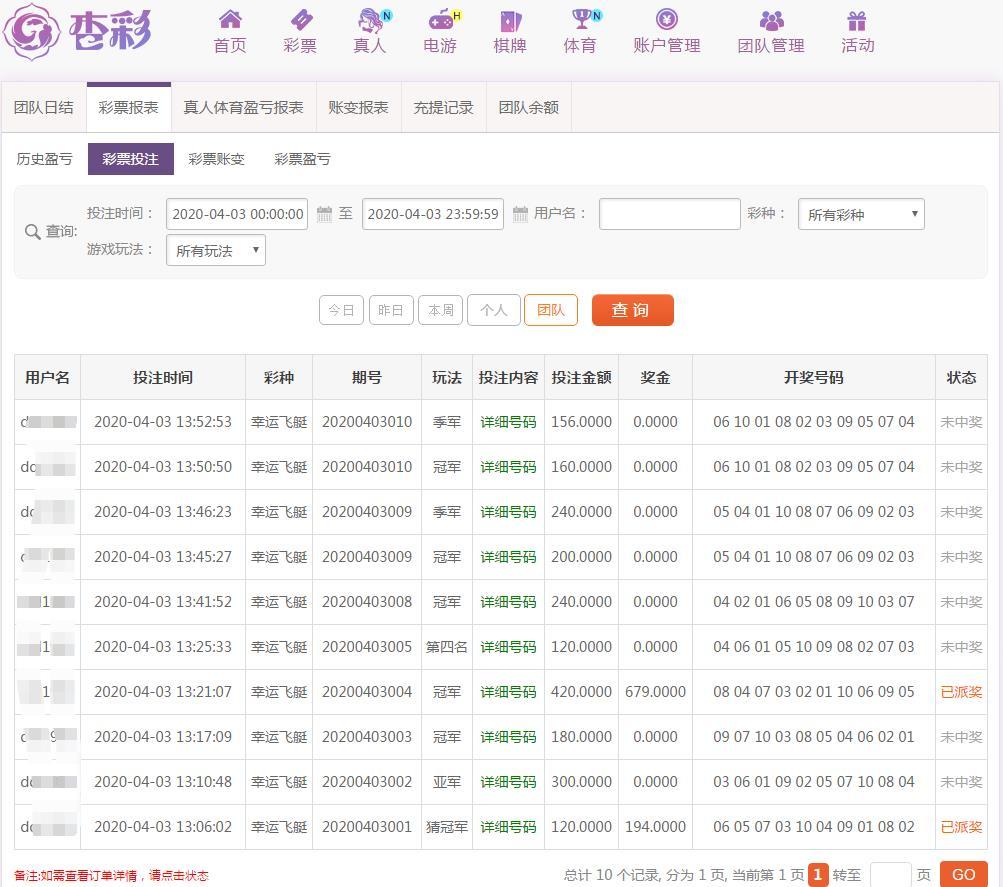This screenshot has width=1003, height=887.
Task: Click 已派奖 status for the 13:21:07 bet
Action: (x=961, y=692)
